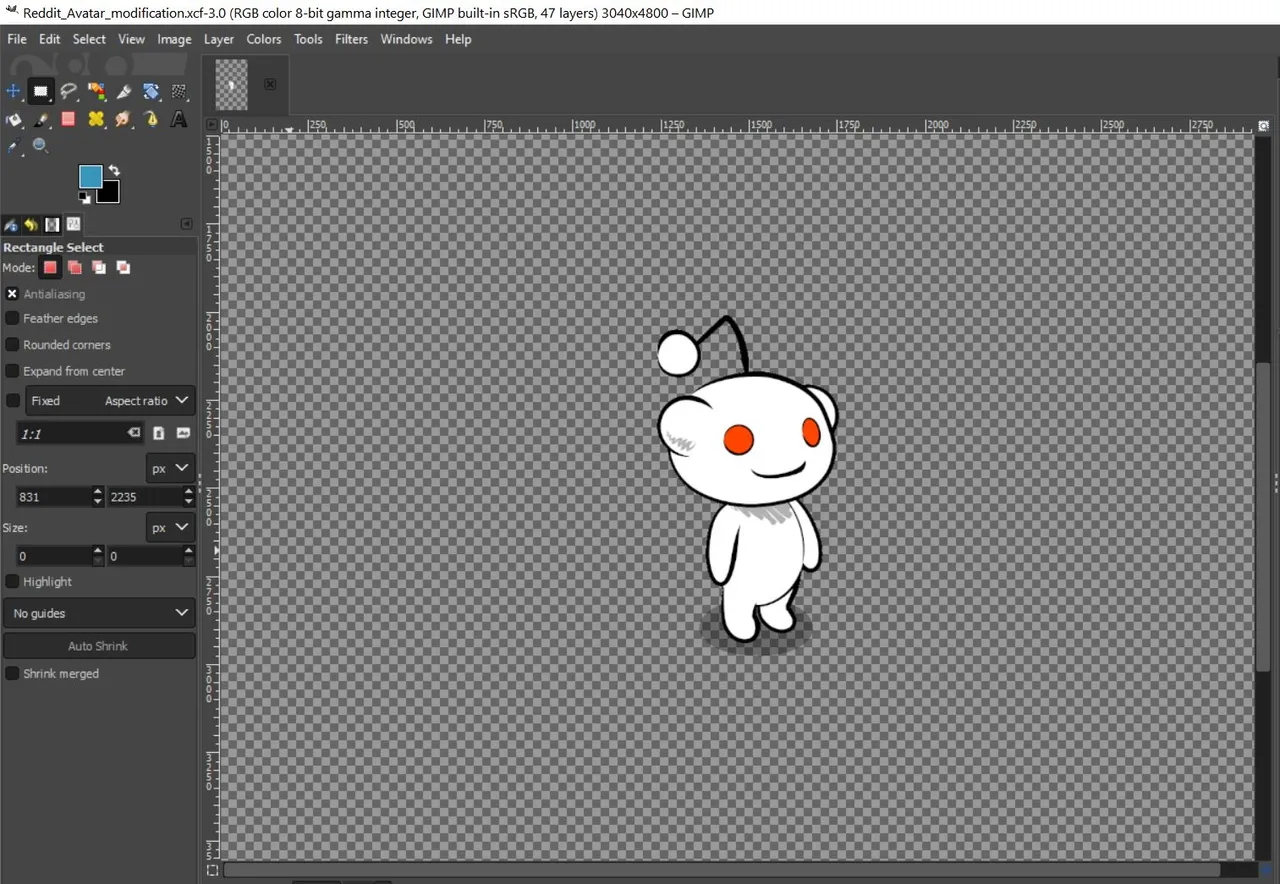Open the Size units px dropdown
Image resolution: width=1280 pixels, height=884 pixels.
click(170, 527)
